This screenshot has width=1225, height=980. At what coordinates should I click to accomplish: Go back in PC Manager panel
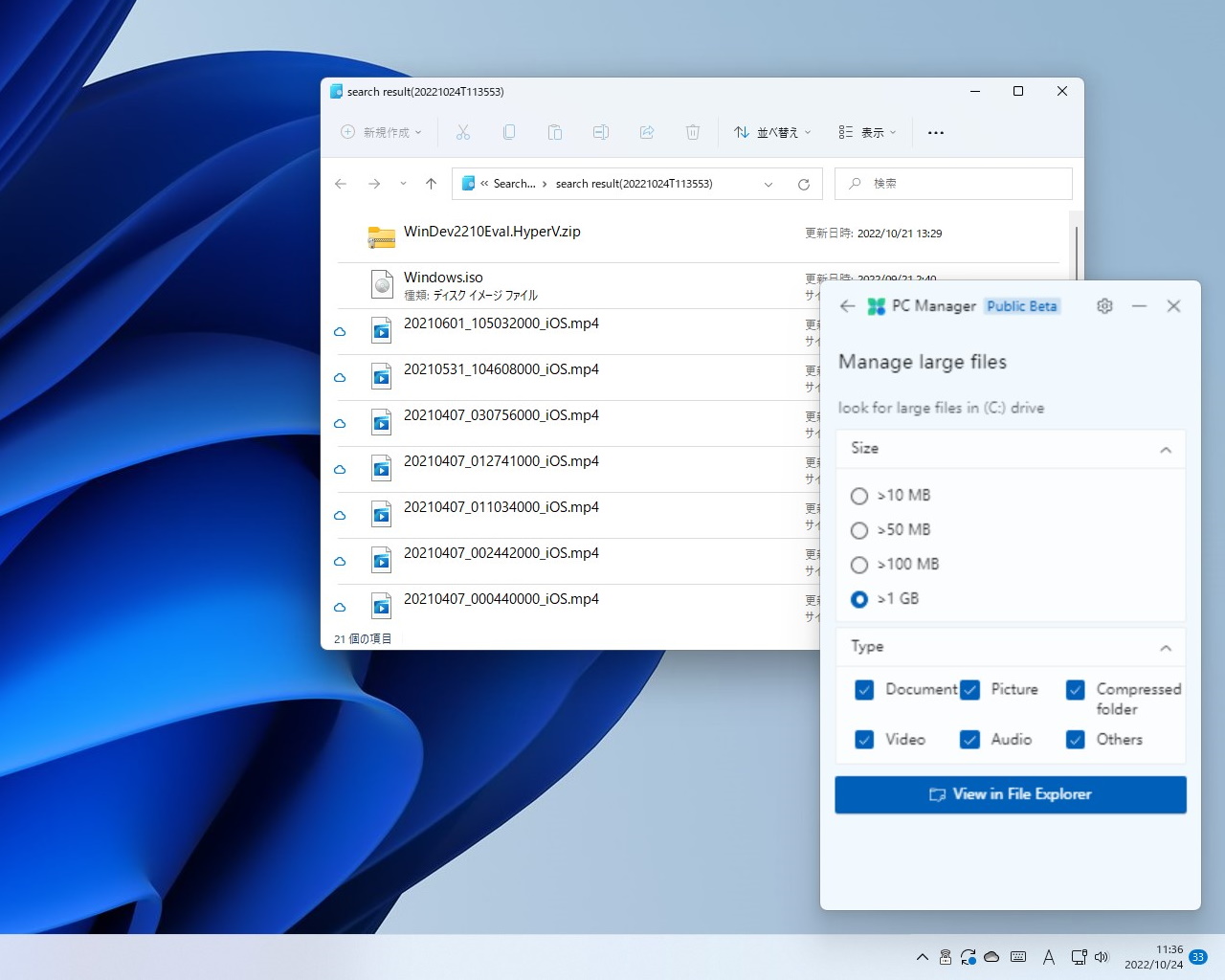(847, 306)
